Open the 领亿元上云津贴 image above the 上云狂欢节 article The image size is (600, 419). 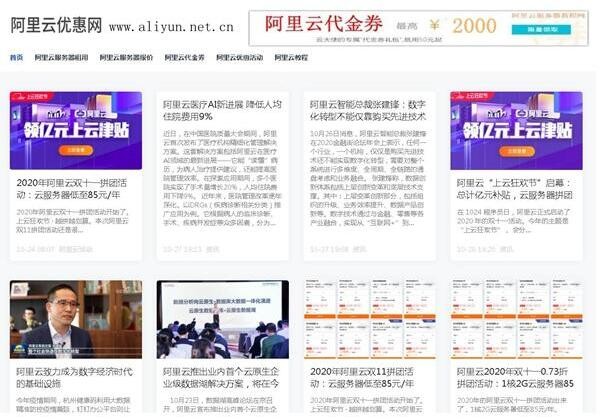pos(517,130)
